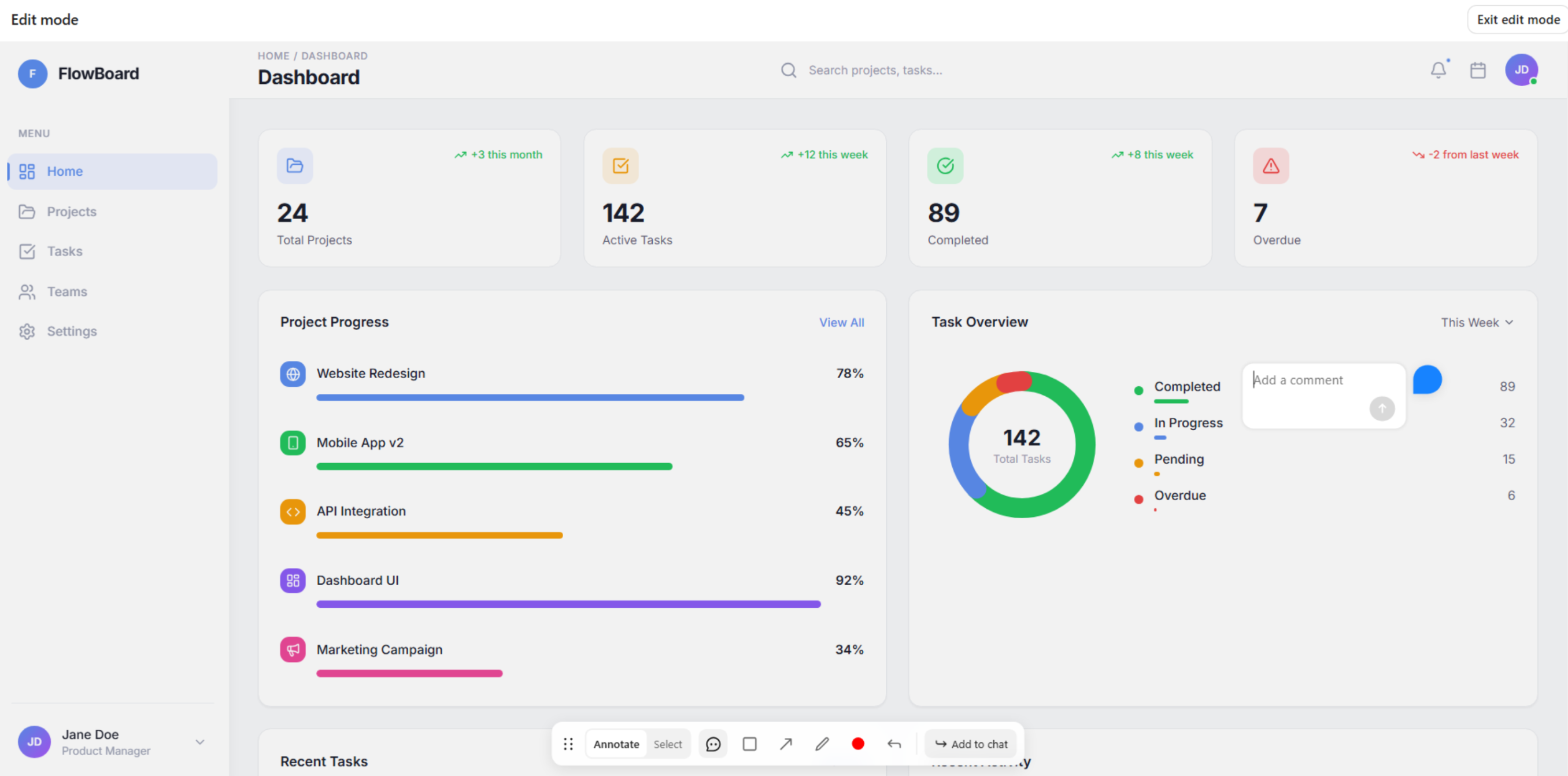Click the notifications bell icon
Screen dimensions: 1568x776
[x=1438, y=70]
